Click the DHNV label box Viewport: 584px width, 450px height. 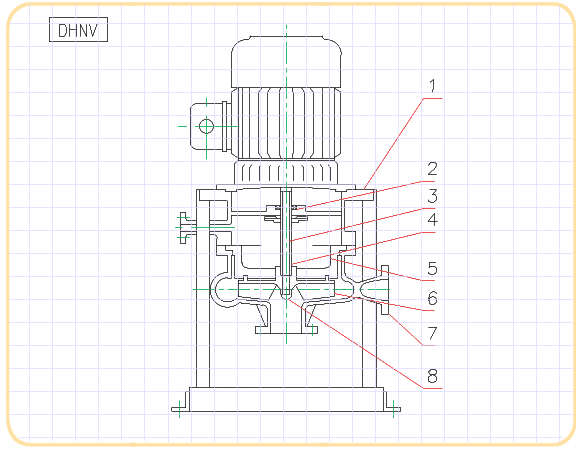point(79,29)
